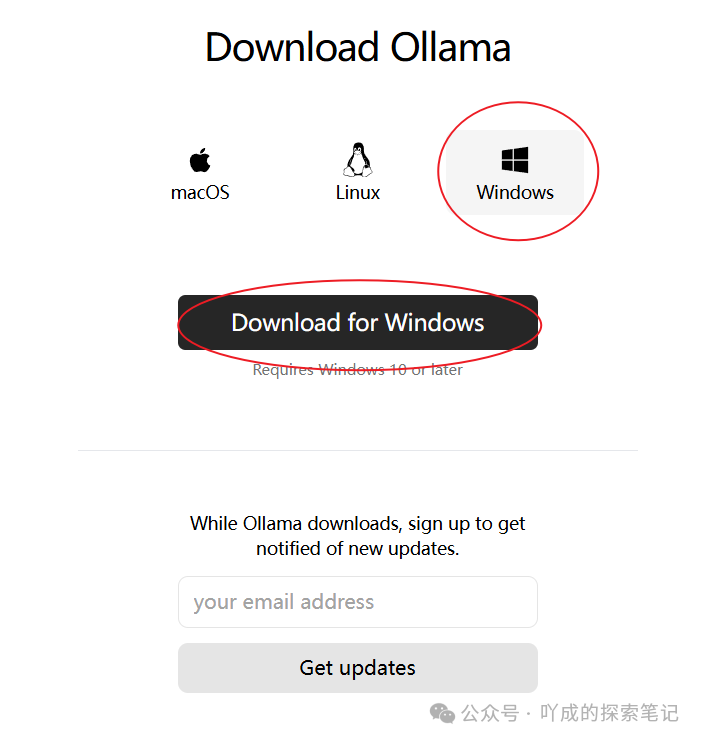Click the horizontal divider line
Screen dimensions: 701x741
point(358,450)
